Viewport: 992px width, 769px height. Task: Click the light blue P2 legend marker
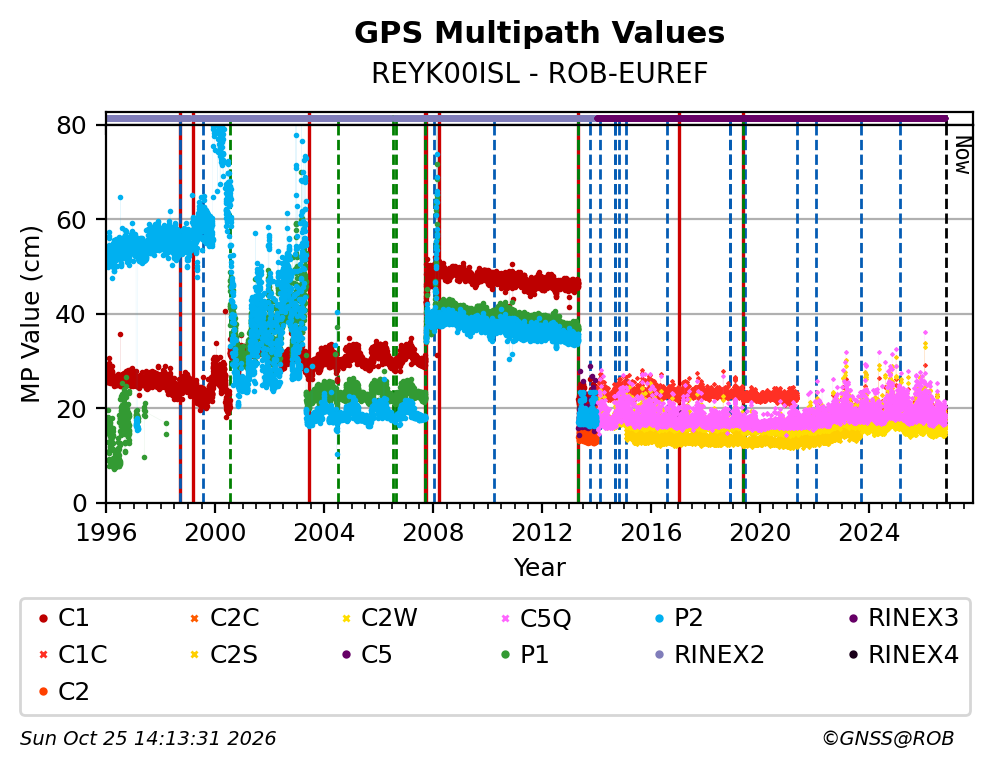(x=660, y=618)
